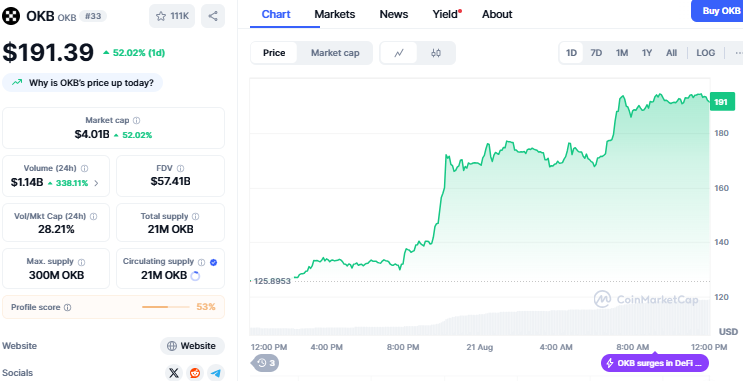Expand the Volume (24h) chevron arrow
This screenshot has height=381, width=743.
pyautogui.click(x=96, y=183)
